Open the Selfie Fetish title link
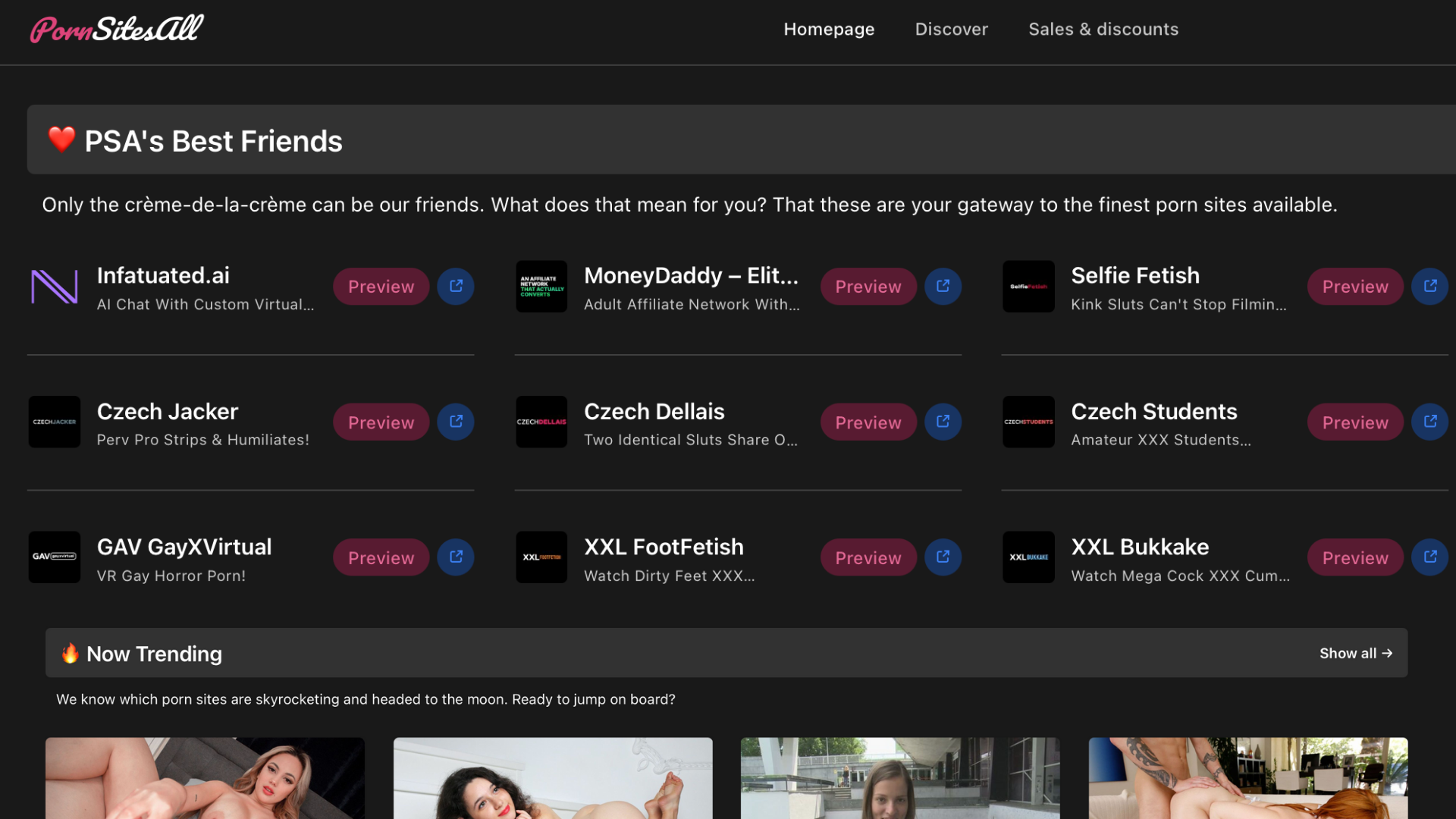 [1135, 275]
